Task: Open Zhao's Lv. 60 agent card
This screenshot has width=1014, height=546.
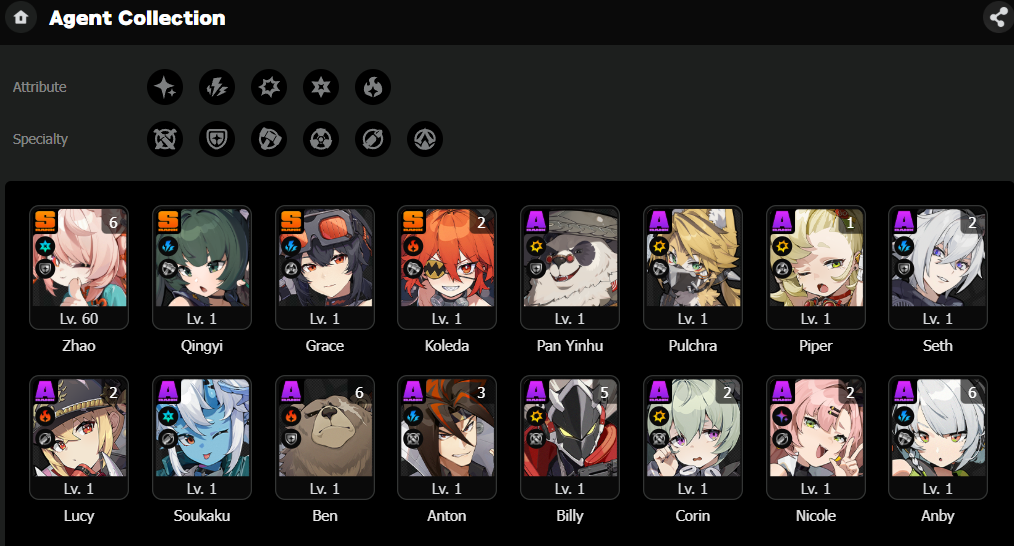Action: click(x=79, y=268)
